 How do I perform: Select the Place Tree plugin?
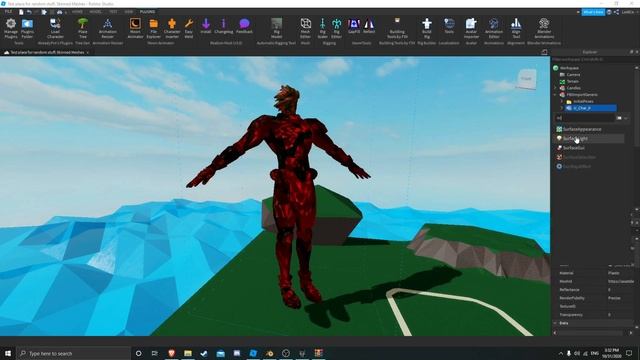[x=83, y=28]
